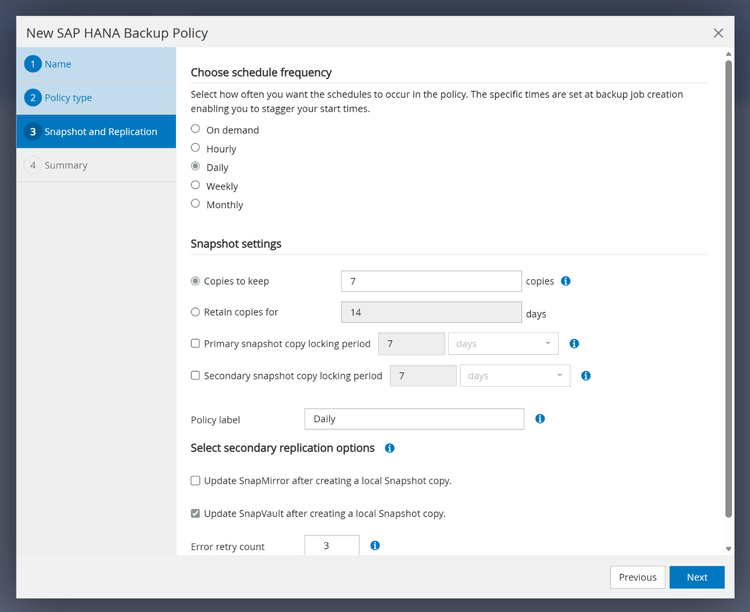Click the secondary locking period value field

[x=423, y=376]
